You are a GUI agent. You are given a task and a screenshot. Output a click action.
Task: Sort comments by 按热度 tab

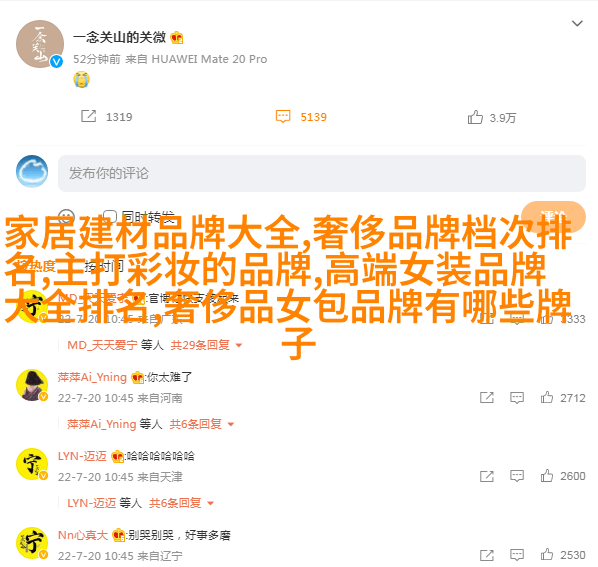pyautogui.click(x=37, y=266)
